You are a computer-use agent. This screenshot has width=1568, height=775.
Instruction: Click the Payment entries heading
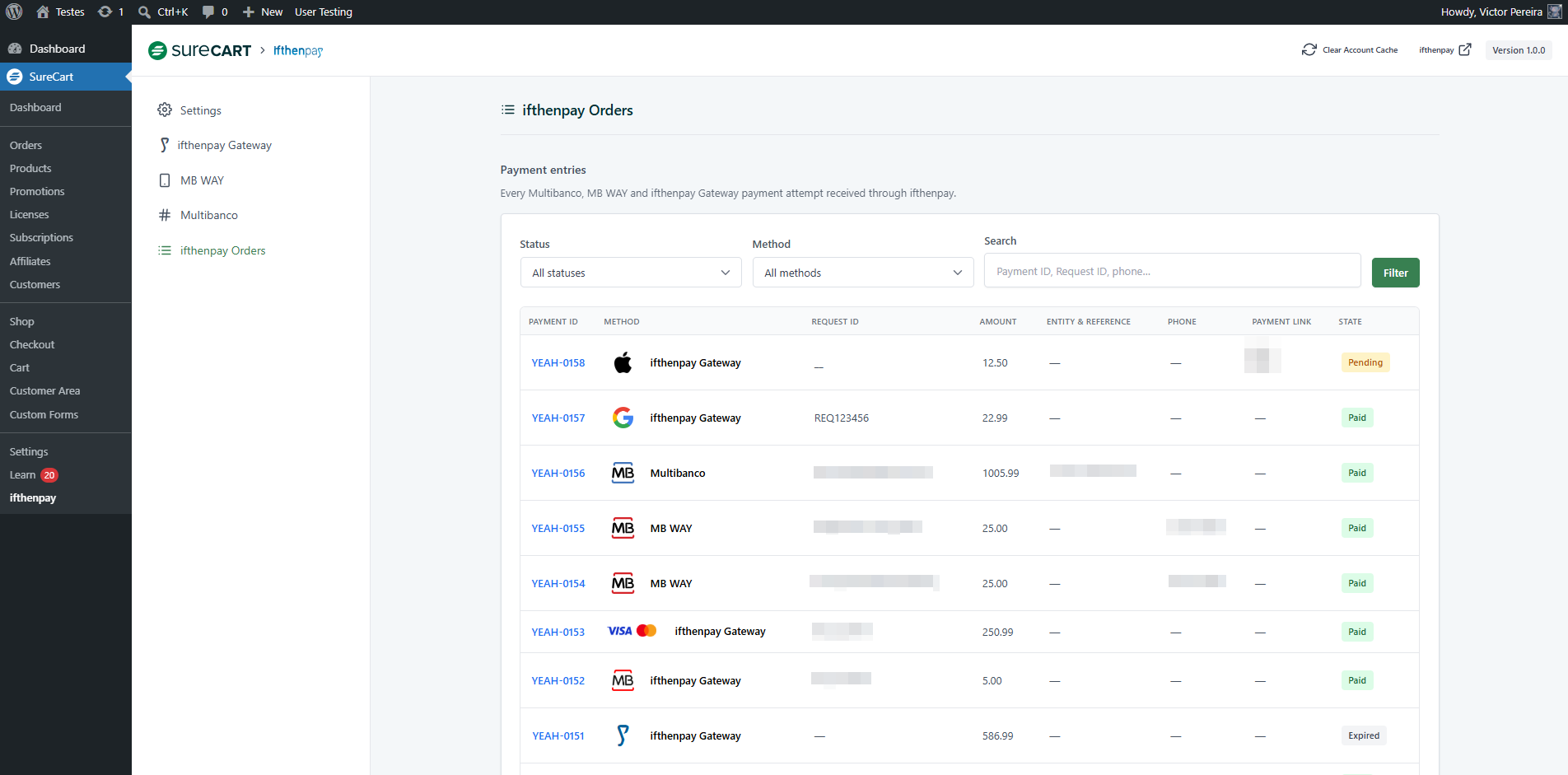pos(544,170)
